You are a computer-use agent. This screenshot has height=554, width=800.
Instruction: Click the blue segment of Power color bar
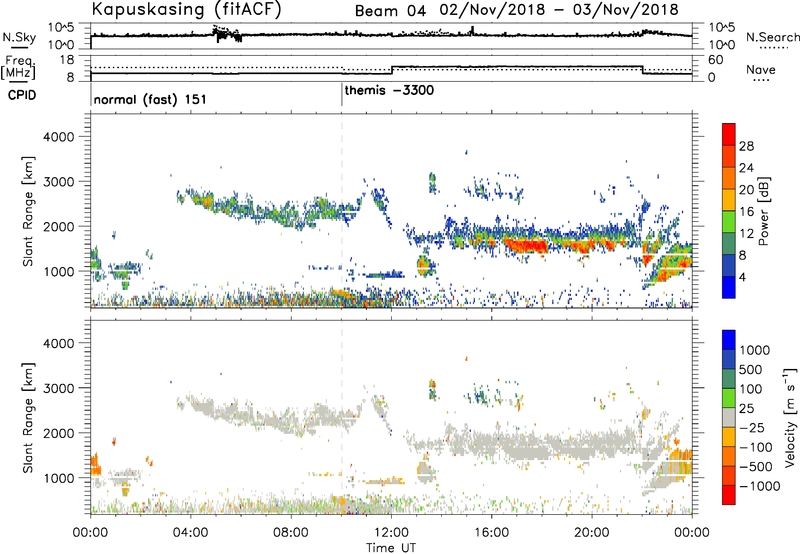(x=729, y=287)
